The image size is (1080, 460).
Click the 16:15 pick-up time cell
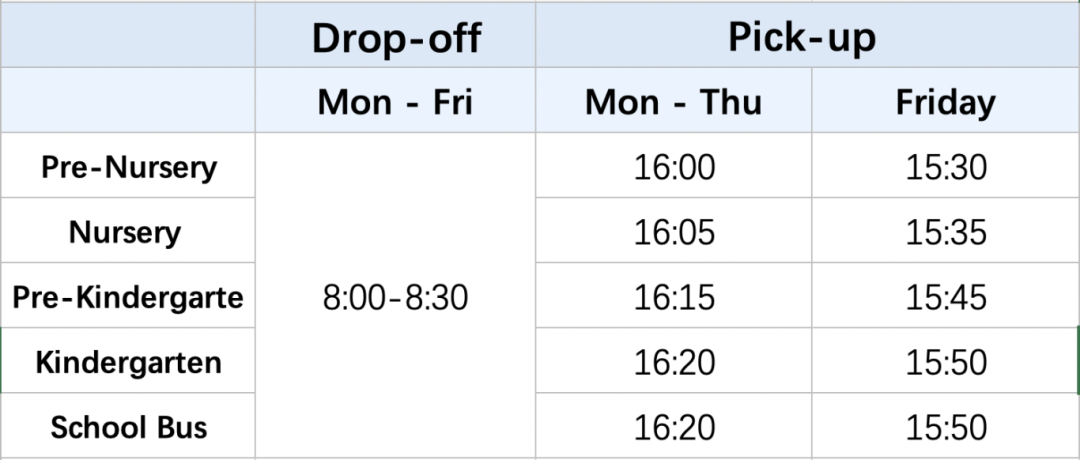click(x=674, y=297)
